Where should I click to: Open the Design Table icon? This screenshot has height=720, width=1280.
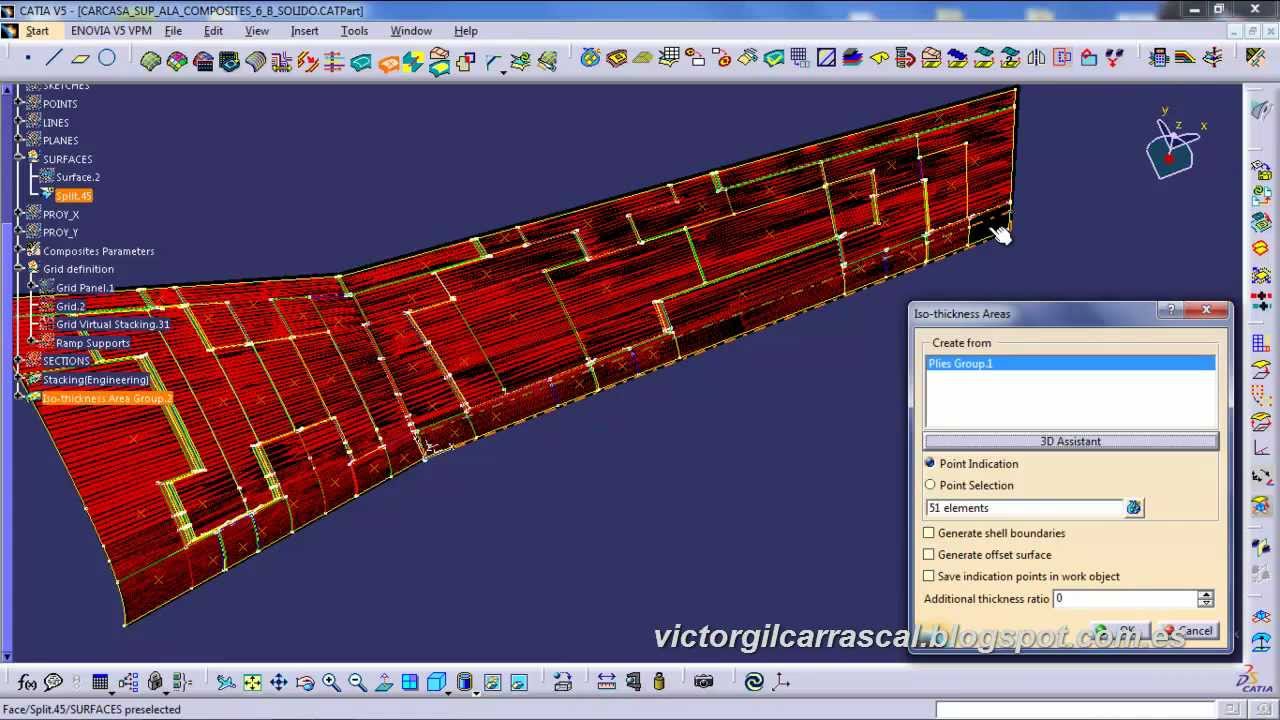point(100,682)
